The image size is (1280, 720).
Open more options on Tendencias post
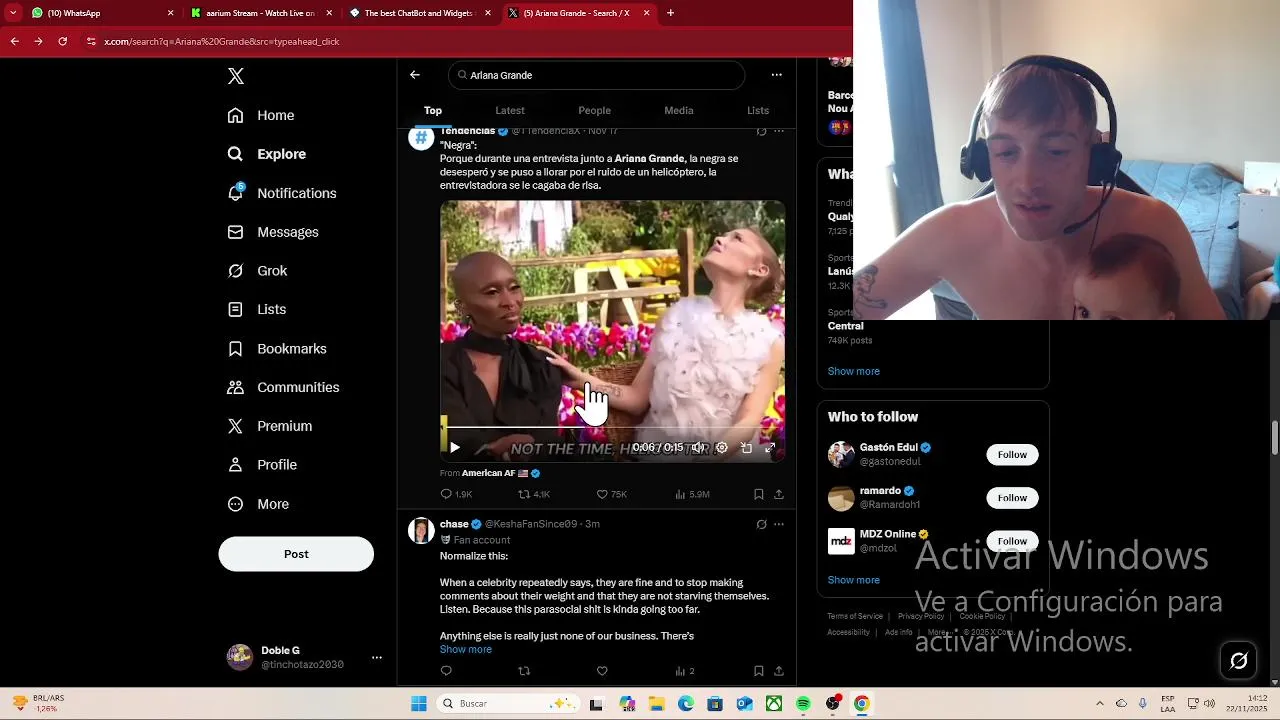pos(779,131)
